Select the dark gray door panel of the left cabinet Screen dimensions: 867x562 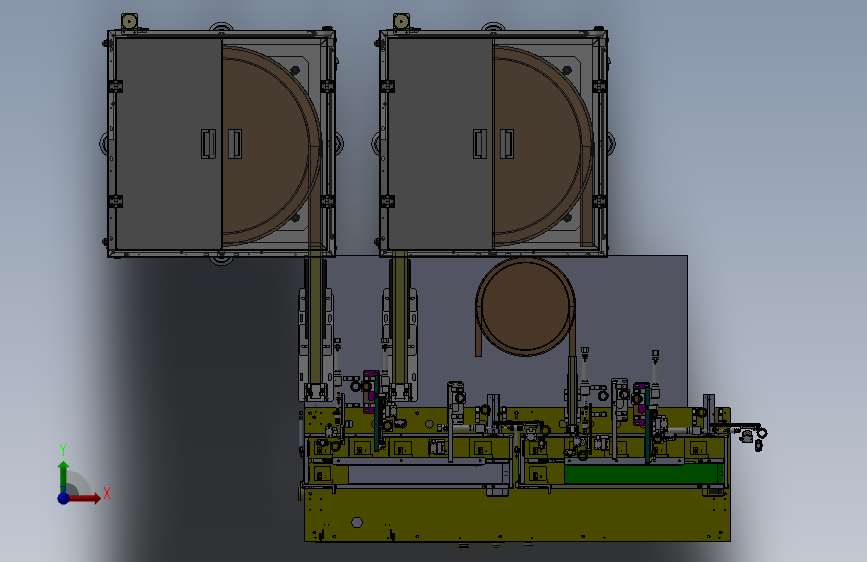(169, 143)
